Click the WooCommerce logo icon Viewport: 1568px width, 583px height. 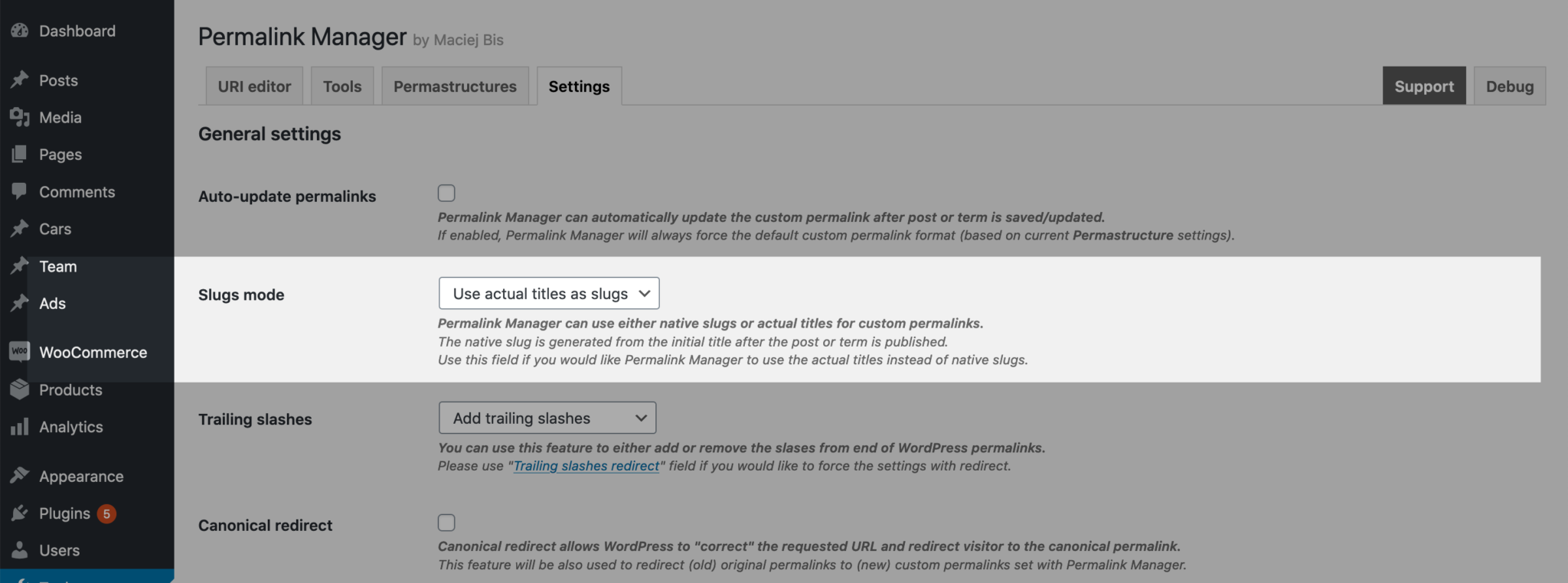pos(20,351)
